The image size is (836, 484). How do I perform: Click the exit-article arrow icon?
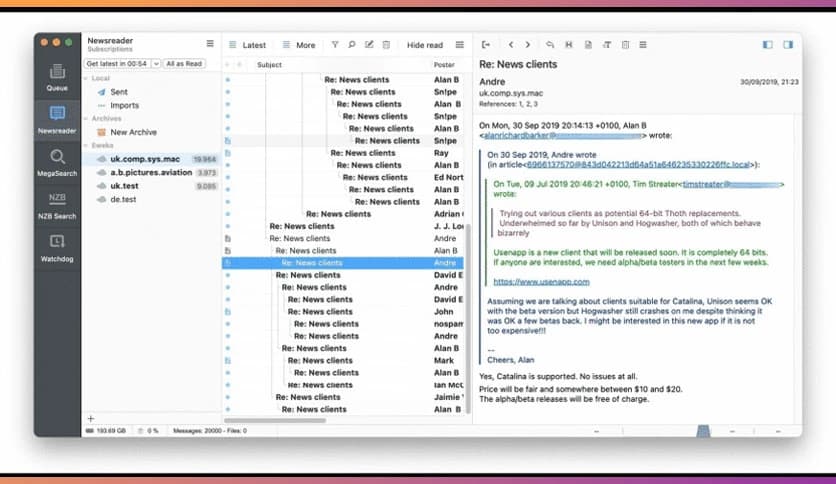(486, 45)
